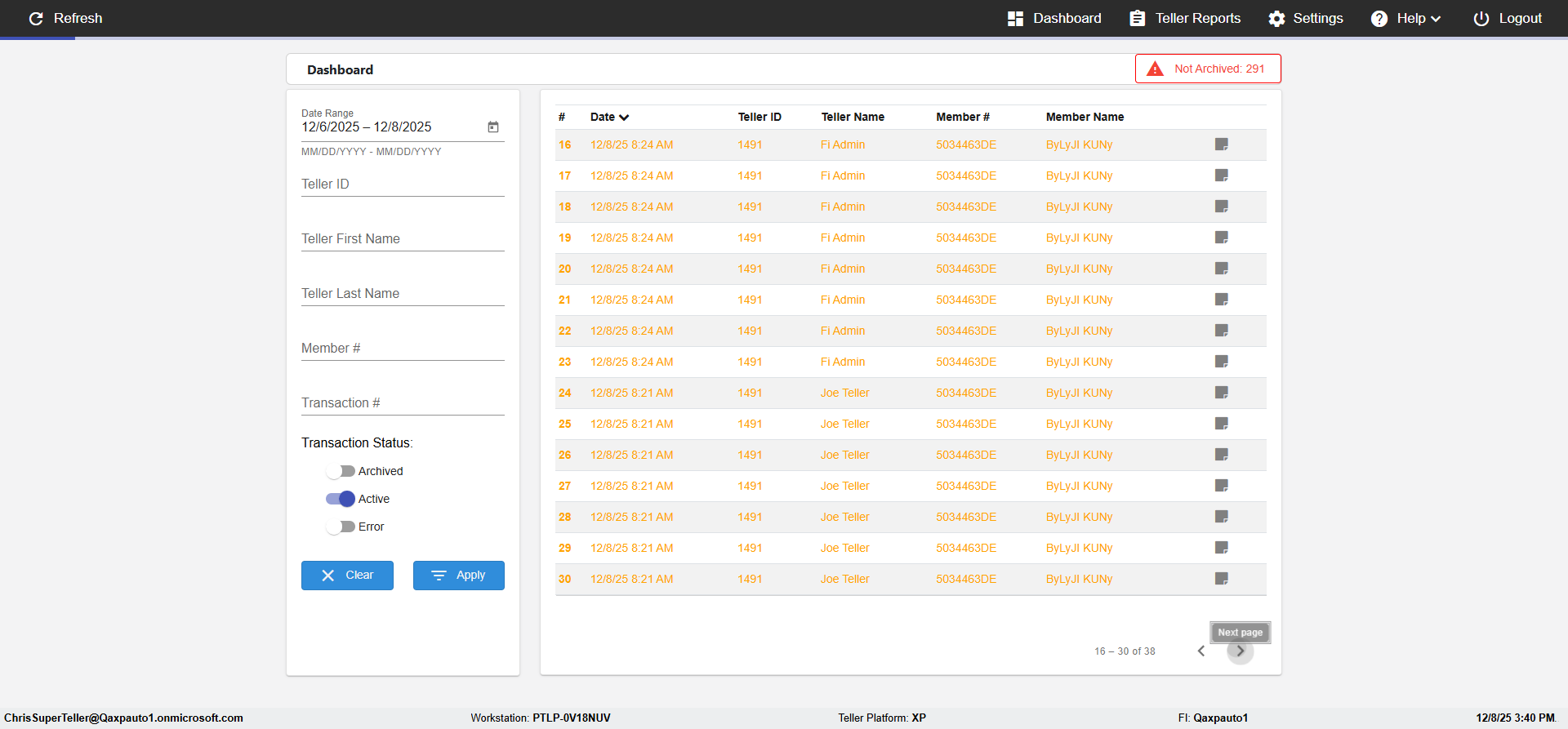Open note icon for row 27
The image size is (1568, 729).
1222,486
